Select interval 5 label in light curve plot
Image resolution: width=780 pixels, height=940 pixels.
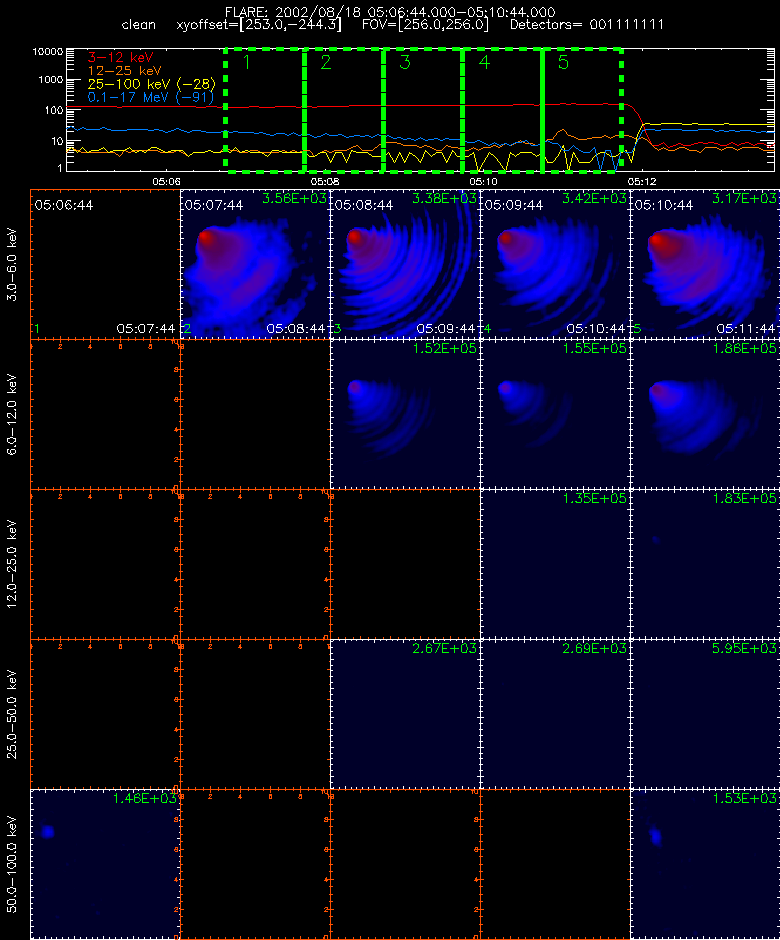point(563,62)
